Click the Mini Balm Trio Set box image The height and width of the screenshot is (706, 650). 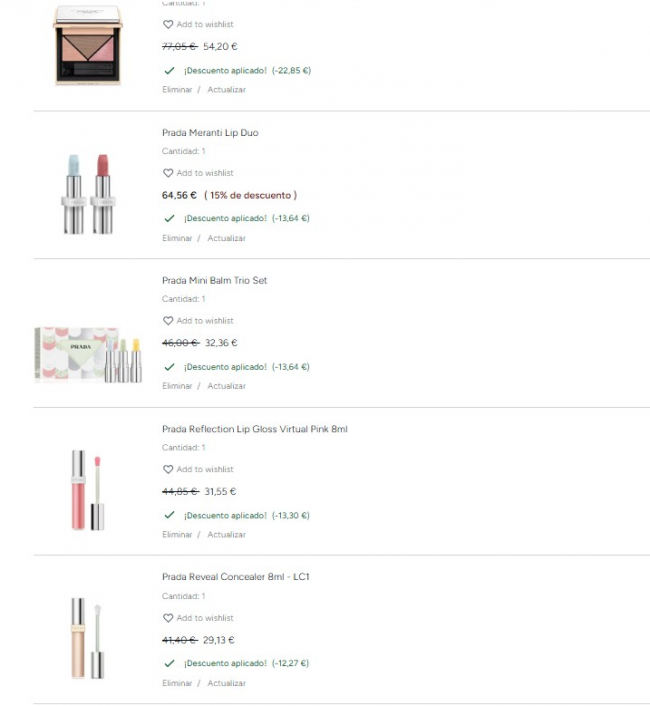[x=88, y=355]
